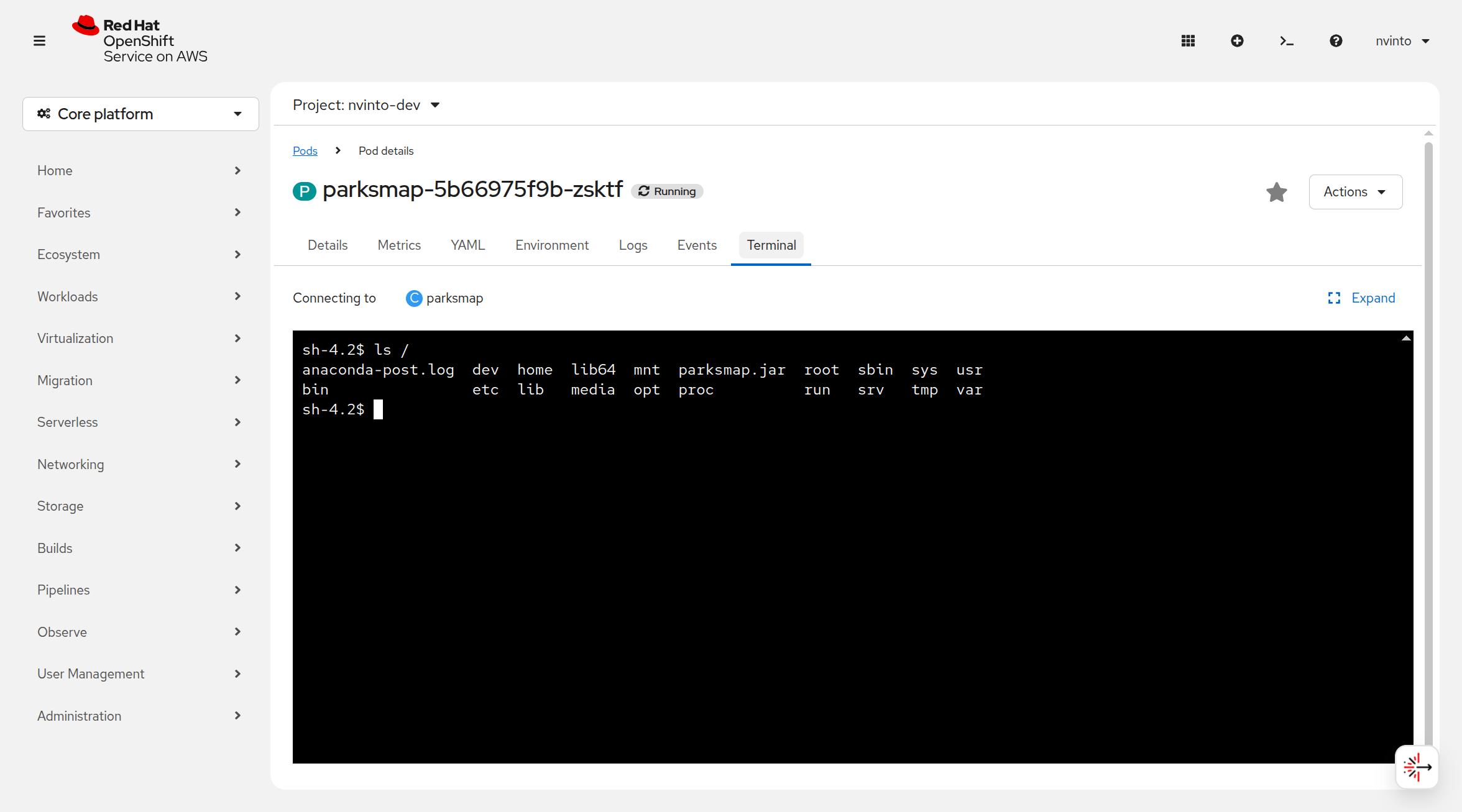Viewport: 1462px width, 812px height.
Task: Click the Running status badge
Action: coord(667,191)
